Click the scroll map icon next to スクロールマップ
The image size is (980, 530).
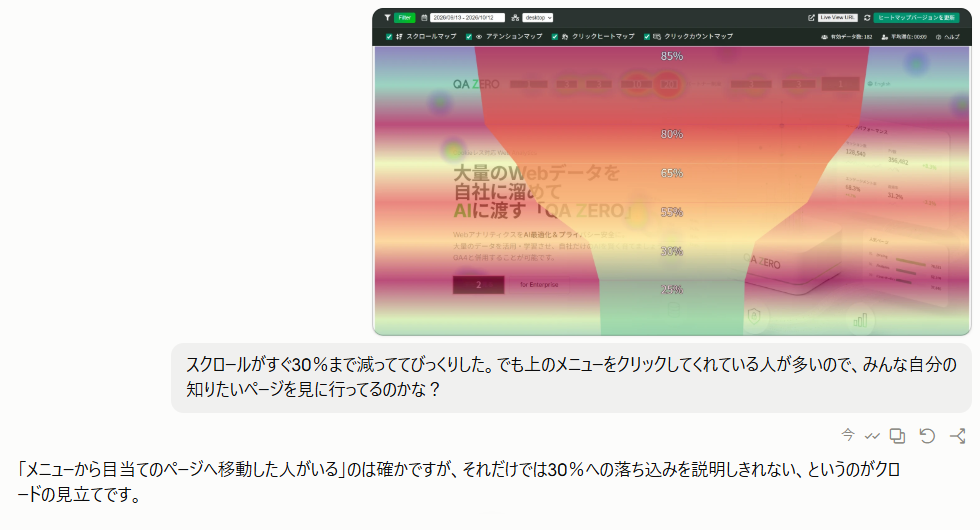(x=399, y=37)
